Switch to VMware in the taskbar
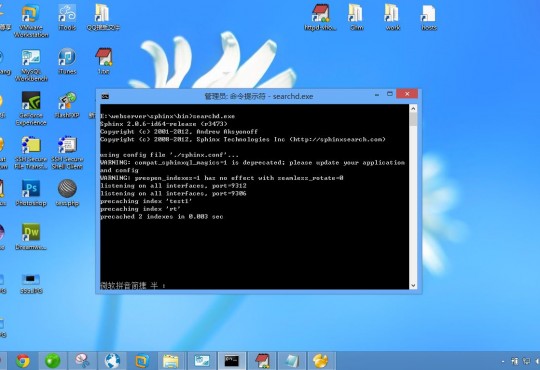The height and width of the screenshot is (370, 540). 142,361
